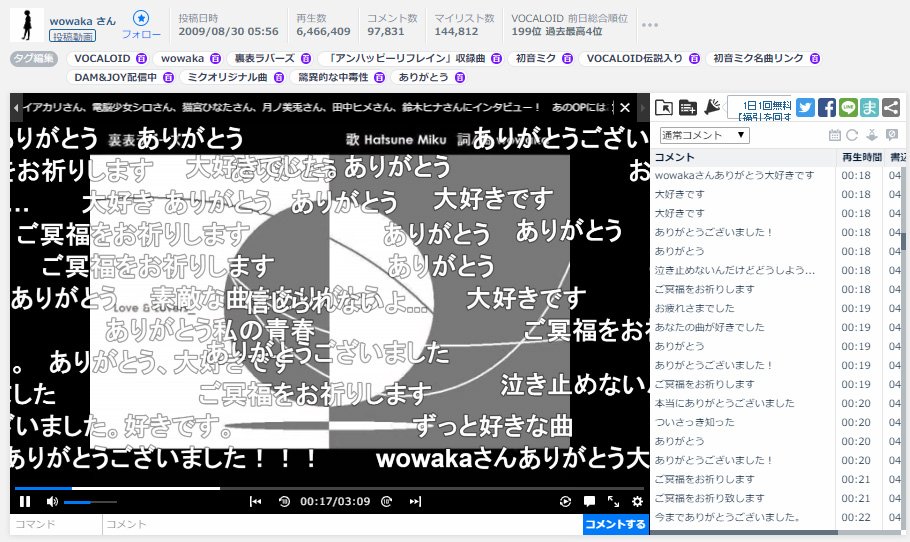Sort the list by 再生時間 column
910x542 pixels.
click(861, 157)
